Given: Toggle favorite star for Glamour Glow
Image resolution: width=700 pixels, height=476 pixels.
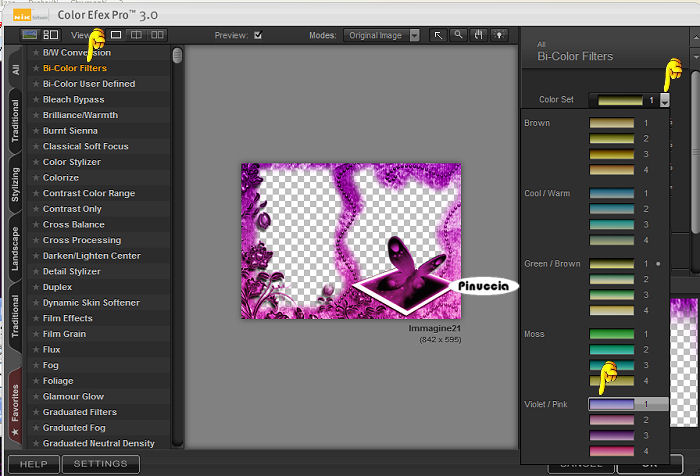Looking at the screenshot, I should coord(36,397).
